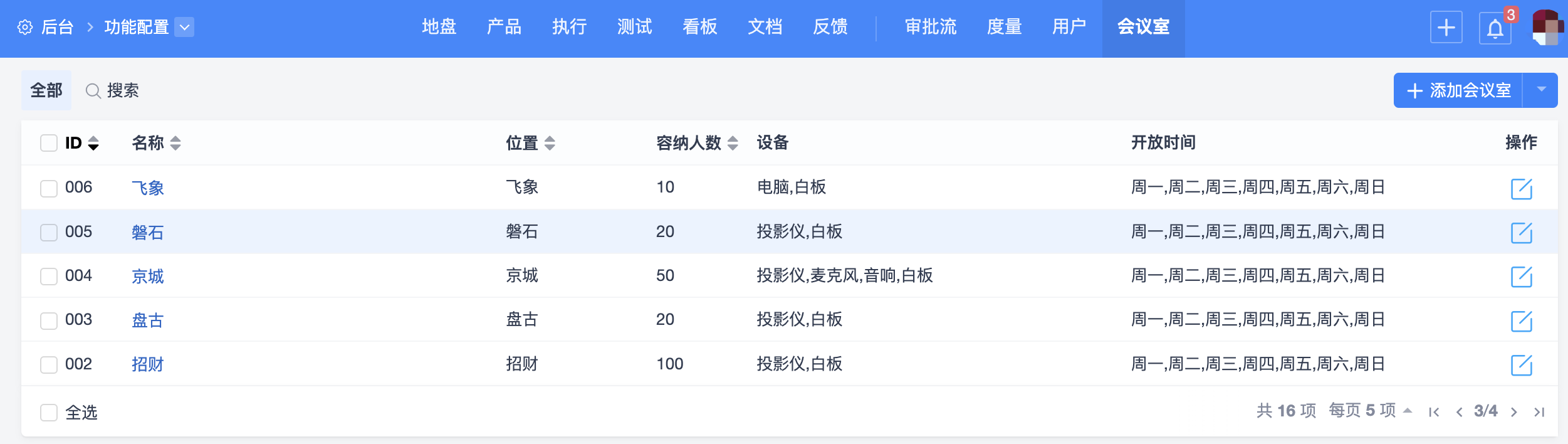
Task: Check the 全选 select-all checkbox
Action: coord(49,413)
